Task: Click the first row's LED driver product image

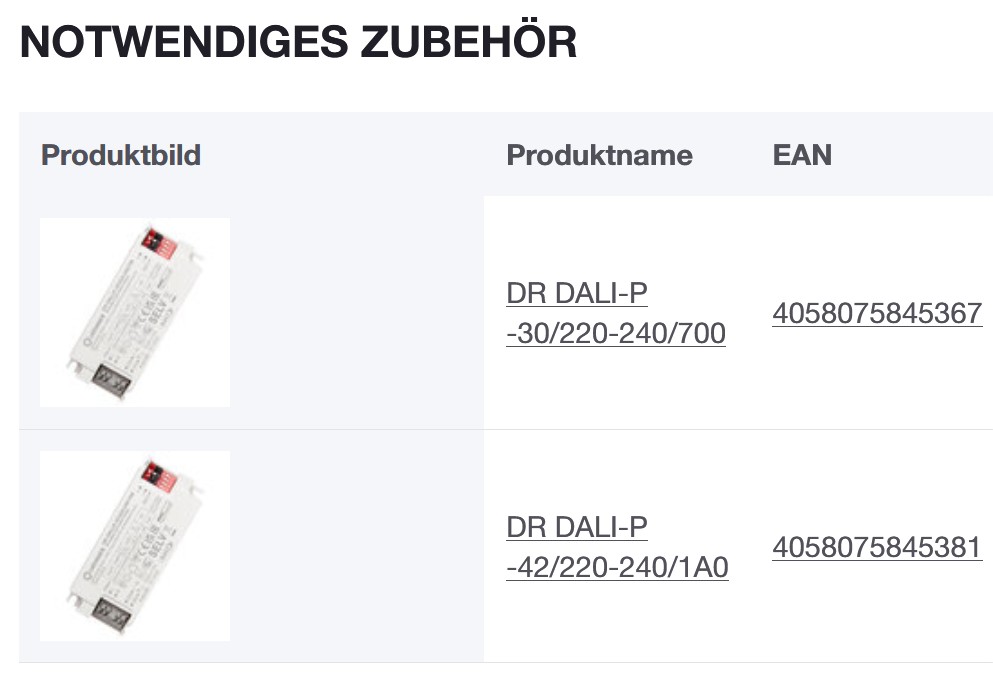Action: [x=135, y=312]
